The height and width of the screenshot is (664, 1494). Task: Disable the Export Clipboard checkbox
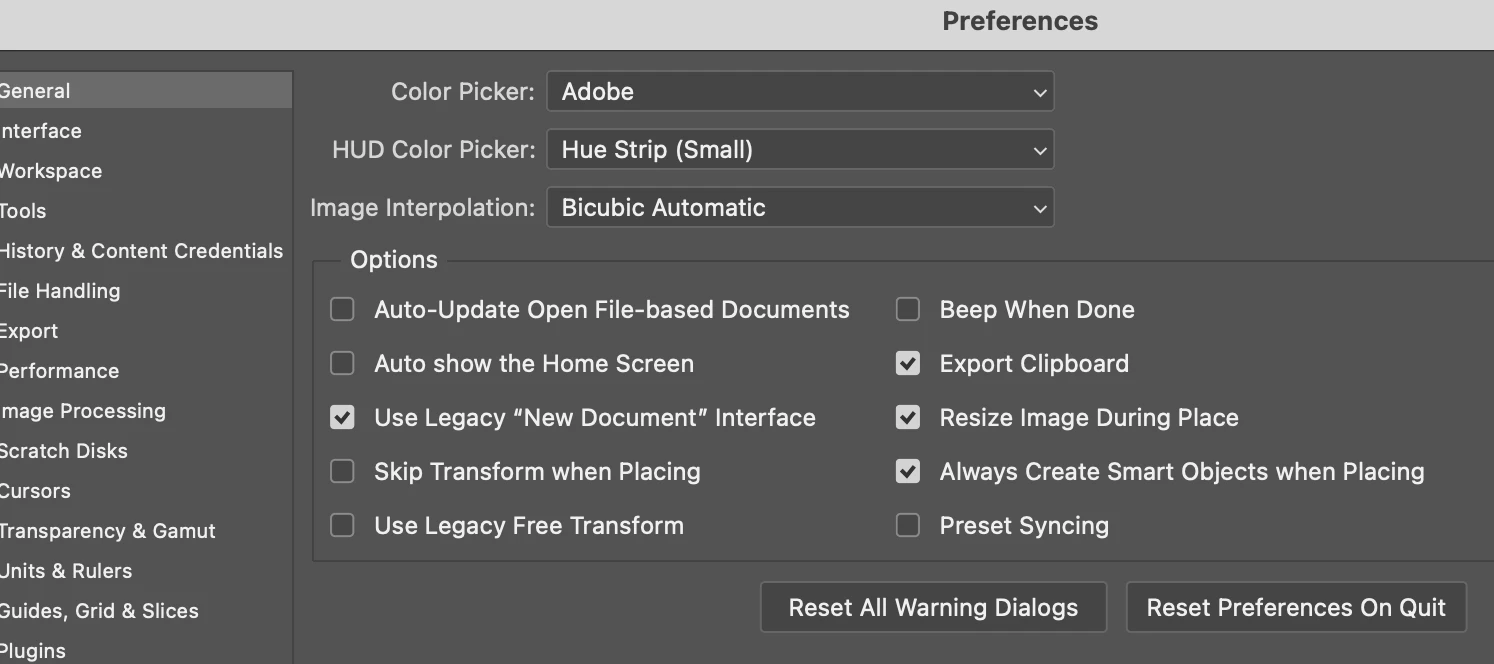point(908,364)
